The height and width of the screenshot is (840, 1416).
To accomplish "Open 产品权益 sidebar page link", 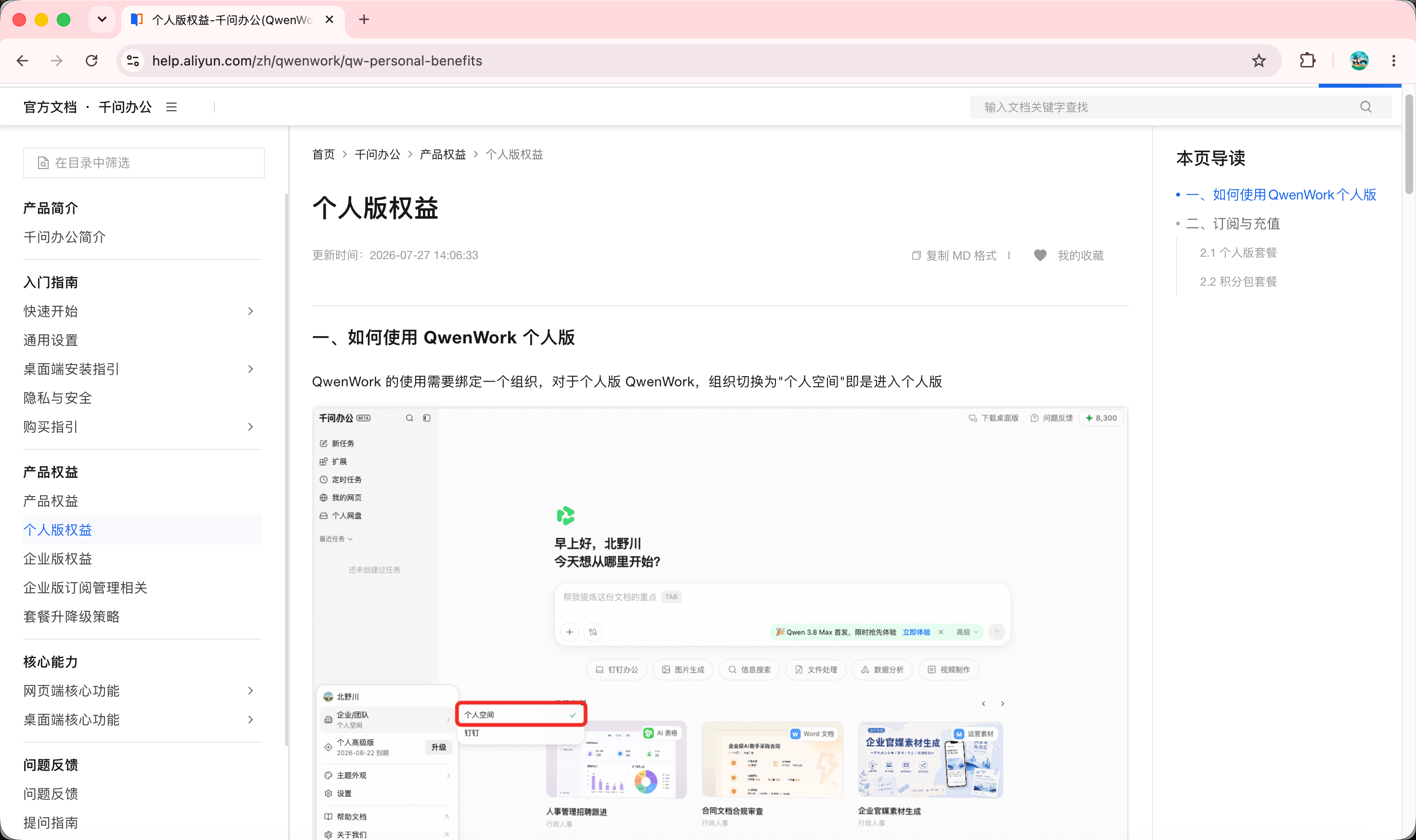I will point(51,501).
